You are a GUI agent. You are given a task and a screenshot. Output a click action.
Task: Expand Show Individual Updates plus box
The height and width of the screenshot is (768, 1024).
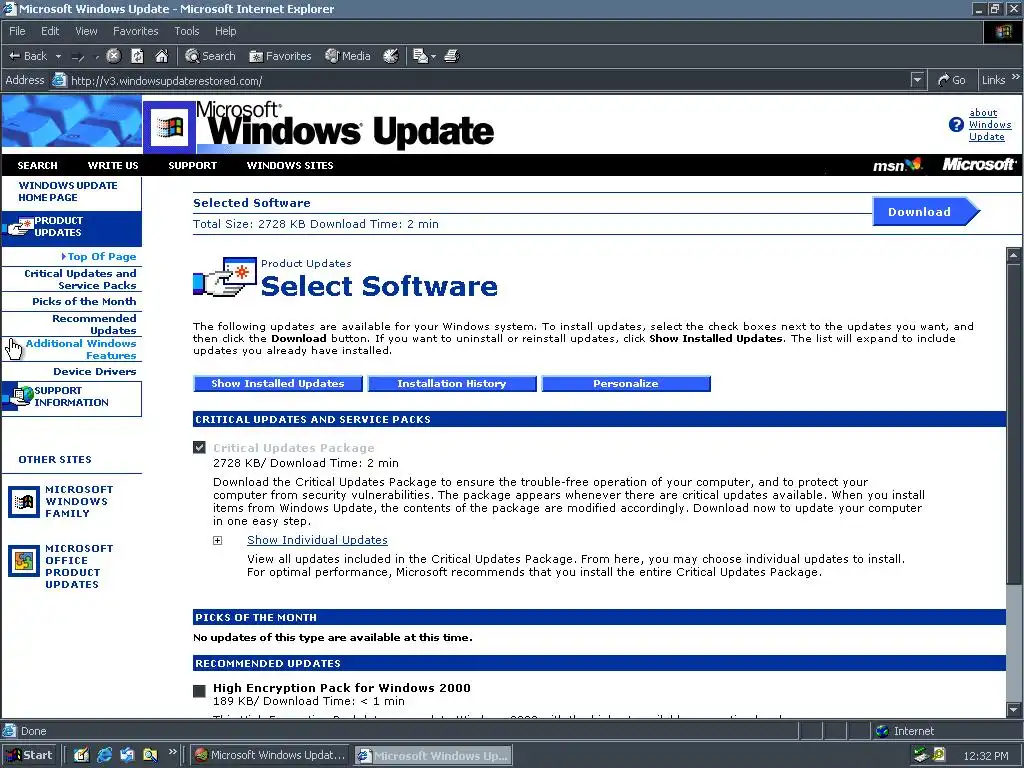[217, 541]
